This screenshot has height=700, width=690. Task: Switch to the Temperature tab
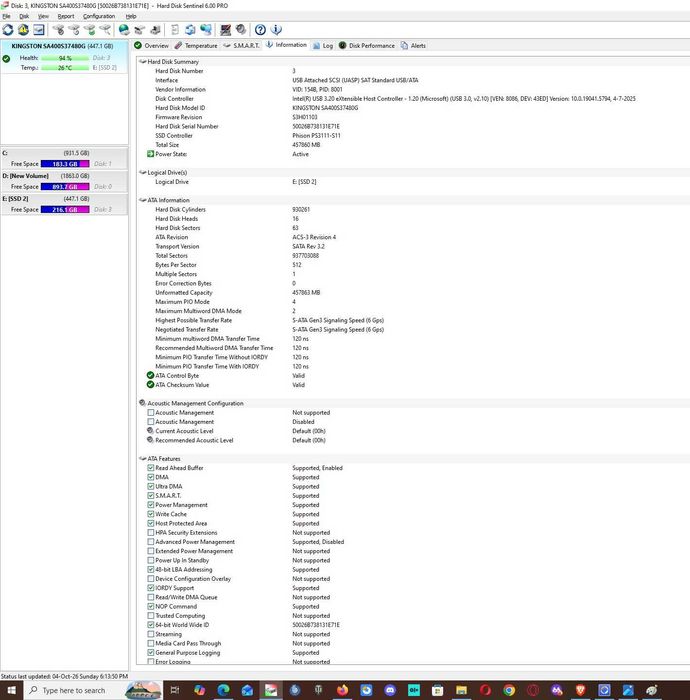coord(196,46)
